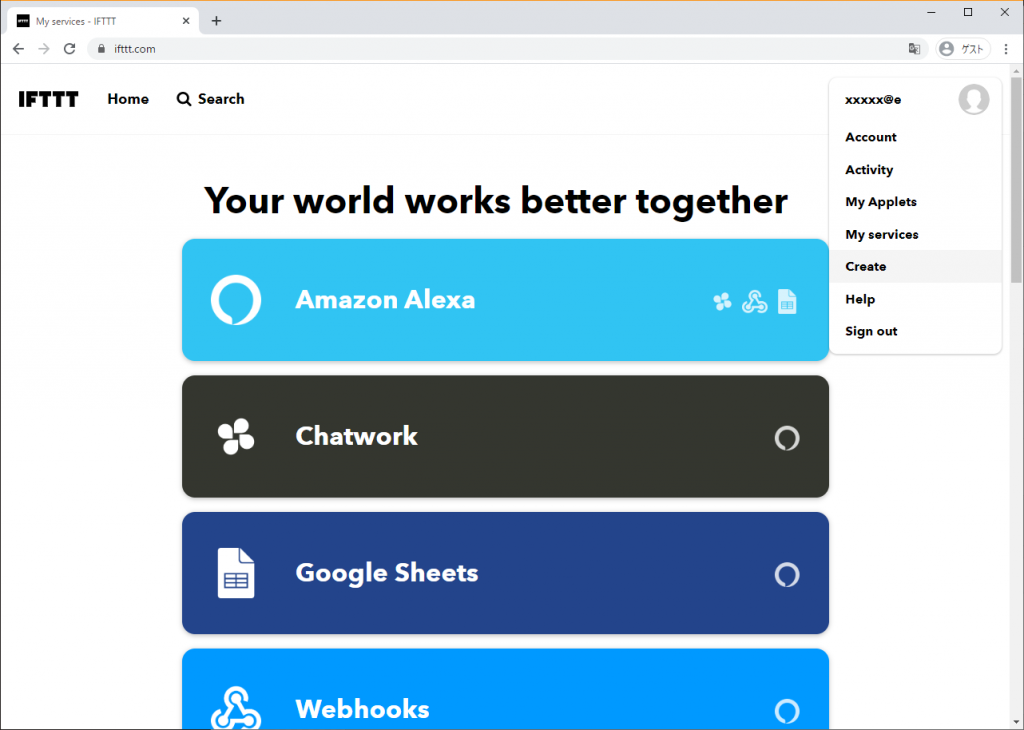
Task: Click browser back arrow
Action: pos(18,49)
